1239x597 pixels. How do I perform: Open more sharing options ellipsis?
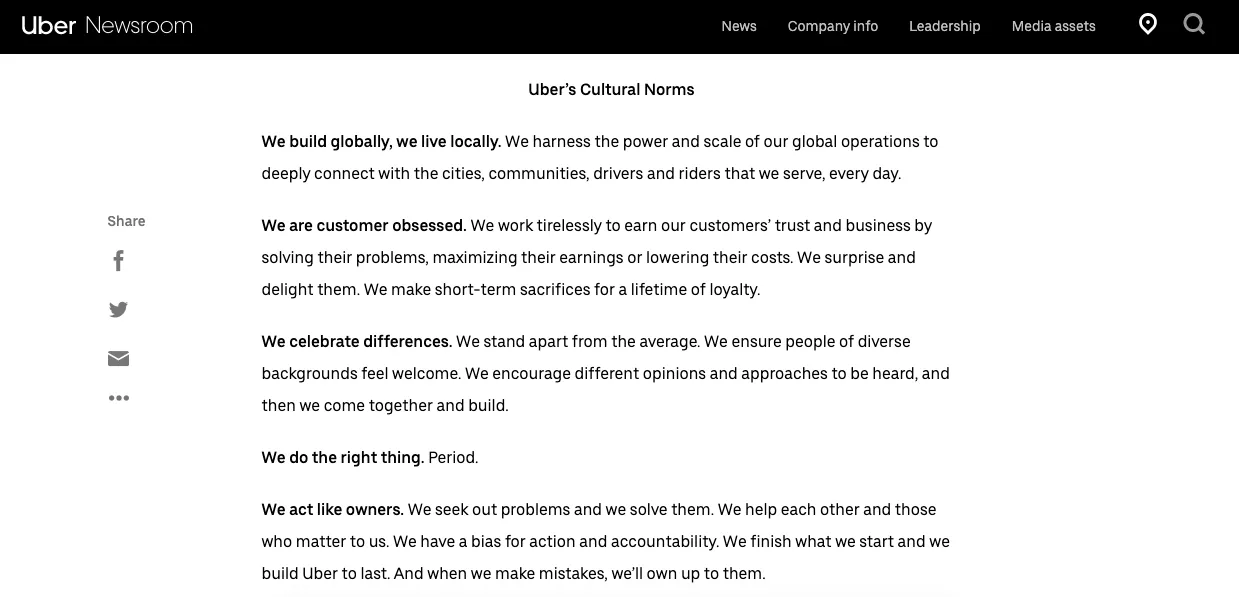(118, 398)
